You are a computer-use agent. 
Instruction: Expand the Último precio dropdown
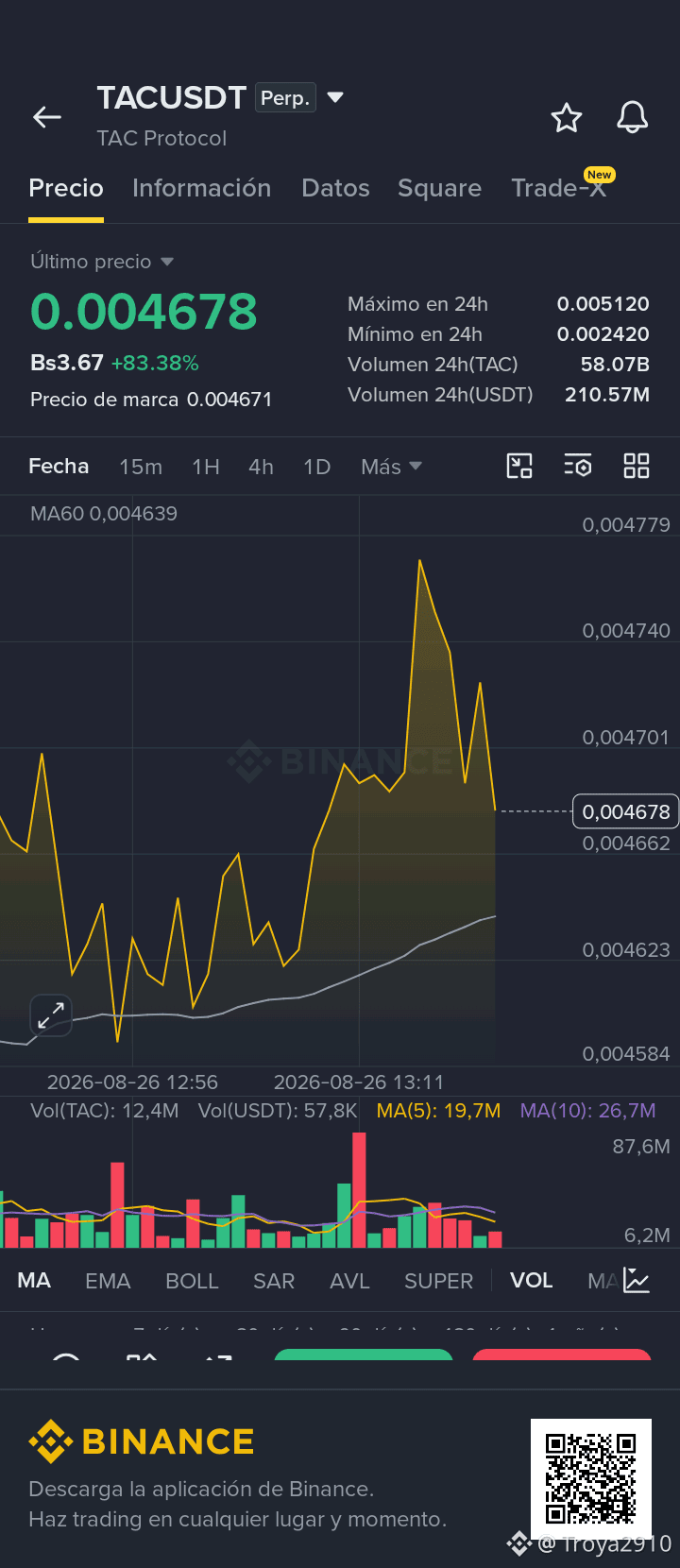167,262
